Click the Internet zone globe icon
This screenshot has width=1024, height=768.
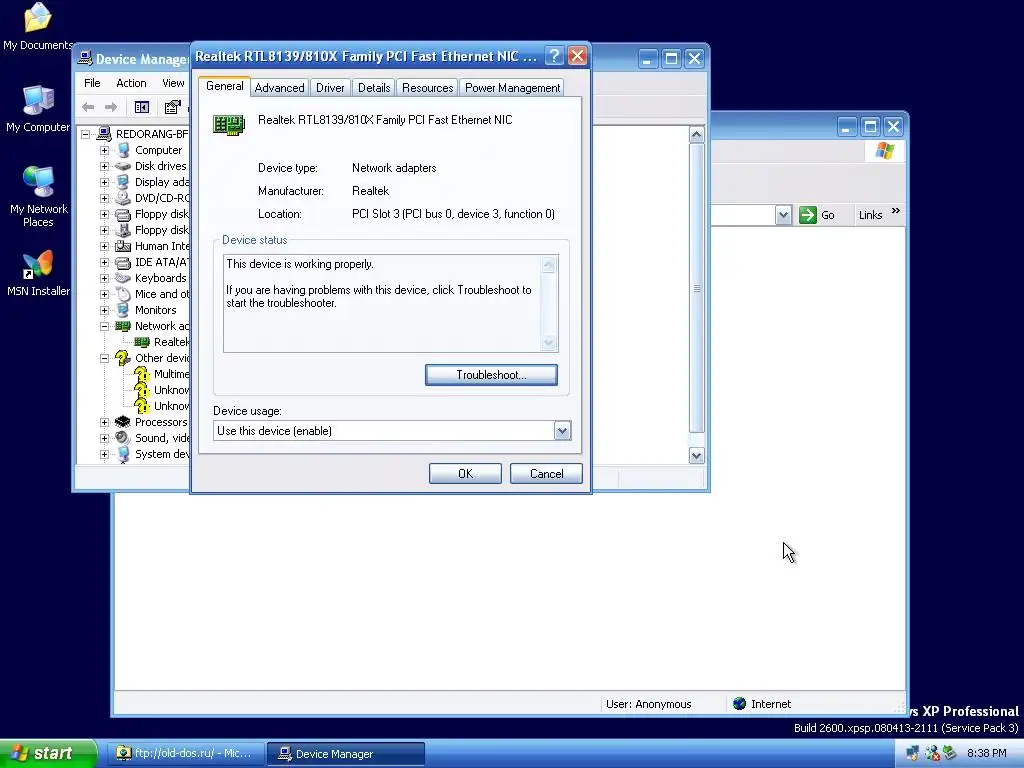[x=739, y=703]
